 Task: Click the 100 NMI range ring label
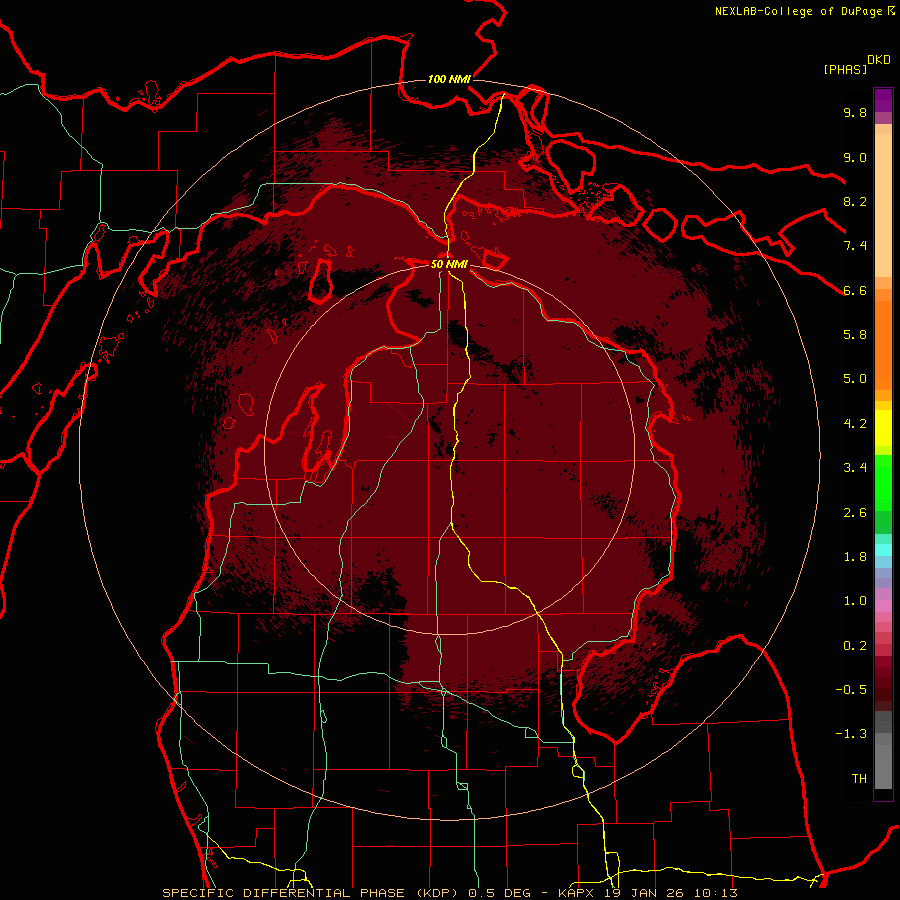(x=449, y=79)
